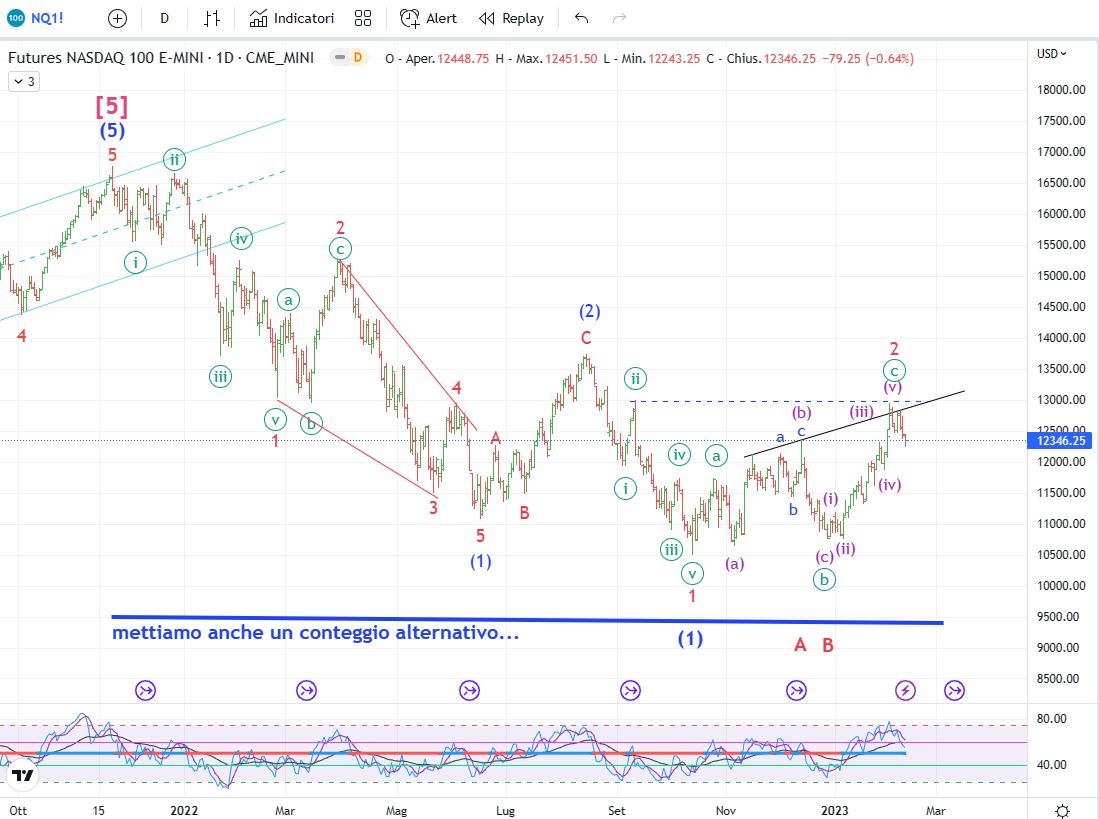Viewport: 1099px width, 819px height.
Task: Click the TradingView logo
Action: coord(22,776)
